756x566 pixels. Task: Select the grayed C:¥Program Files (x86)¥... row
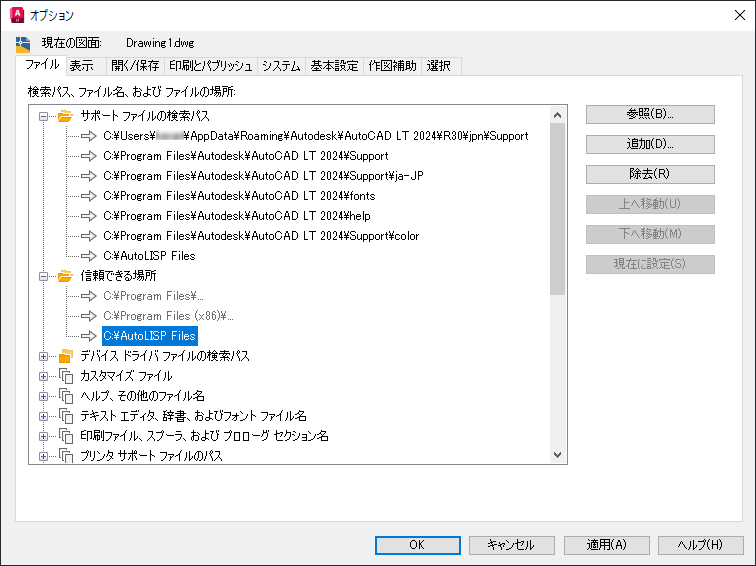(x=168, y=316)
